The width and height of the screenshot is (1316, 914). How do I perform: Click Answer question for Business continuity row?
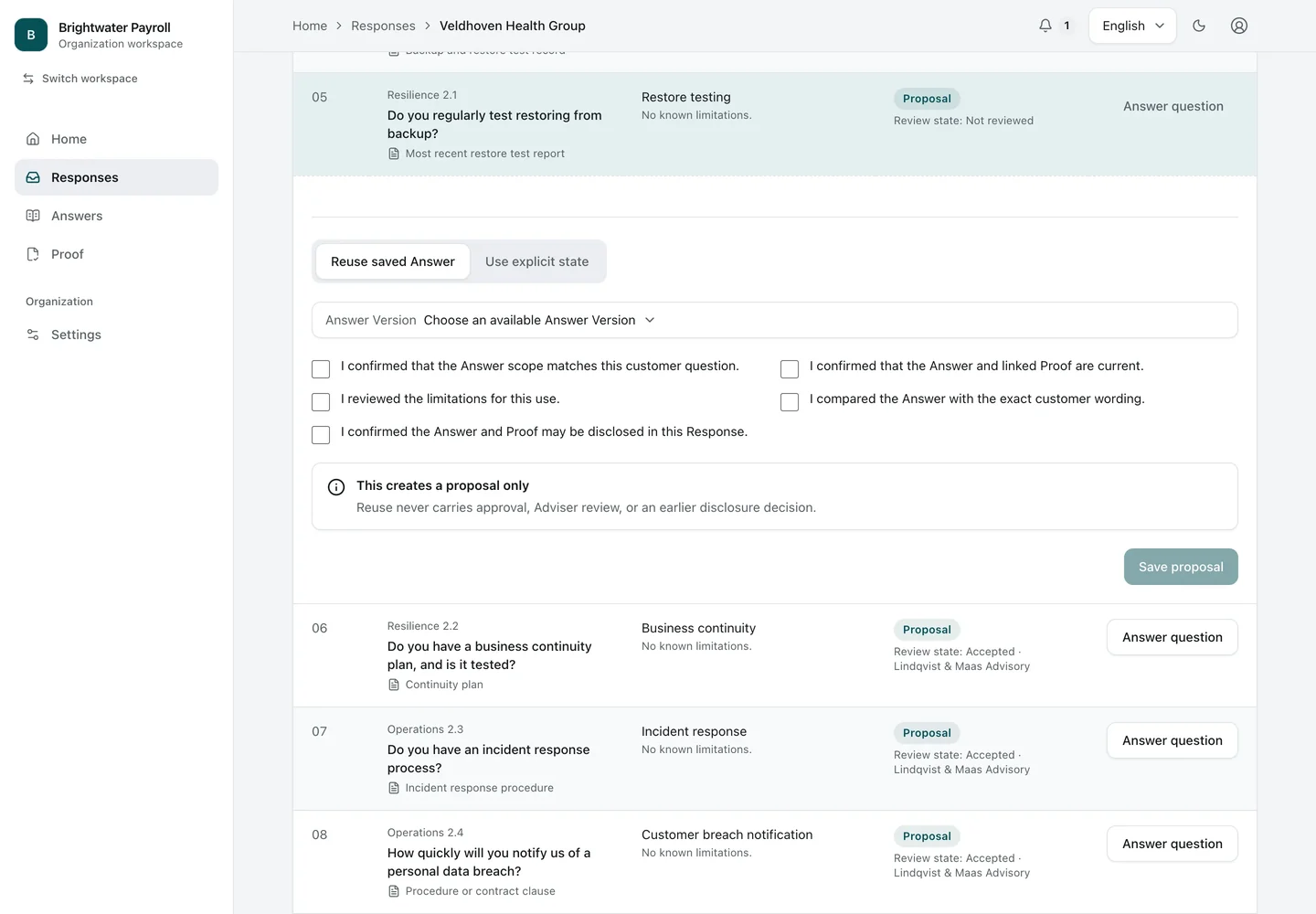click(x=1173, y=637)
